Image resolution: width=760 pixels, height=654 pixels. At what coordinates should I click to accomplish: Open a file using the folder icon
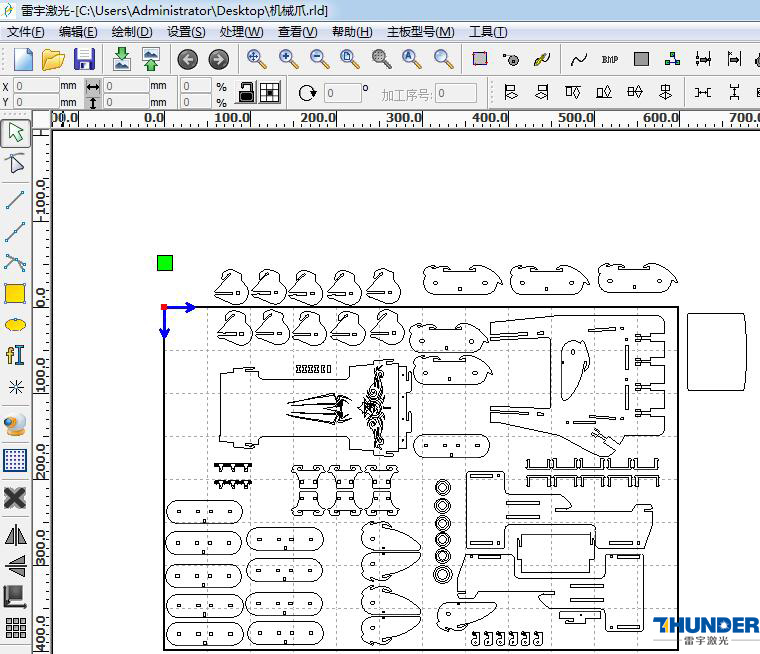coord(53,59)
